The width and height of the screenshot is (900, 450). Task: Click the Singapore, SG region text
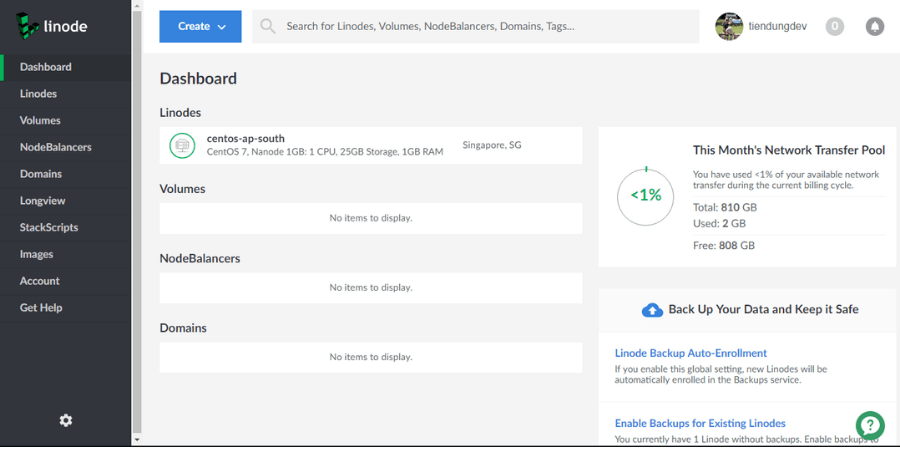pos(492,145)
